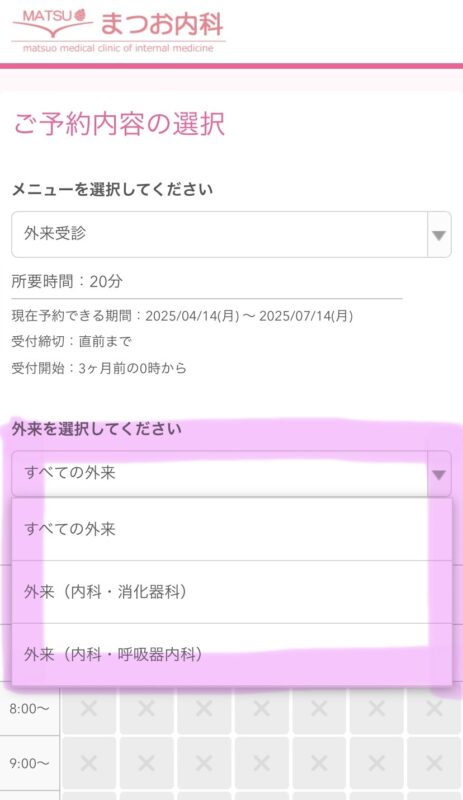This screenshot has width=463, height=800.
Task: Choose すべての外来 from the open list
Action: click(x=231, y=530)
